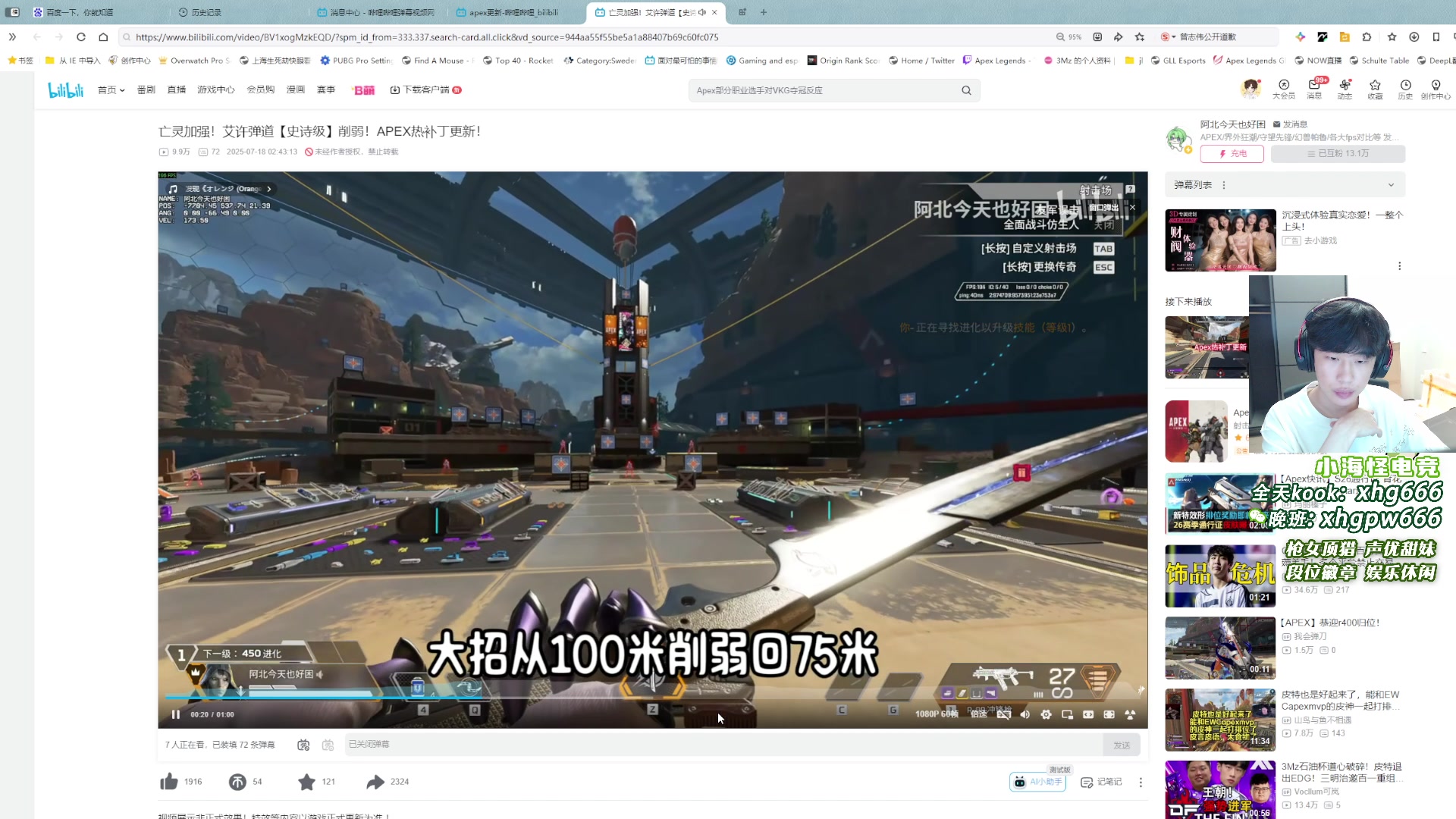
Task: Click the bilibili search box
Action: tap(823, 90)
